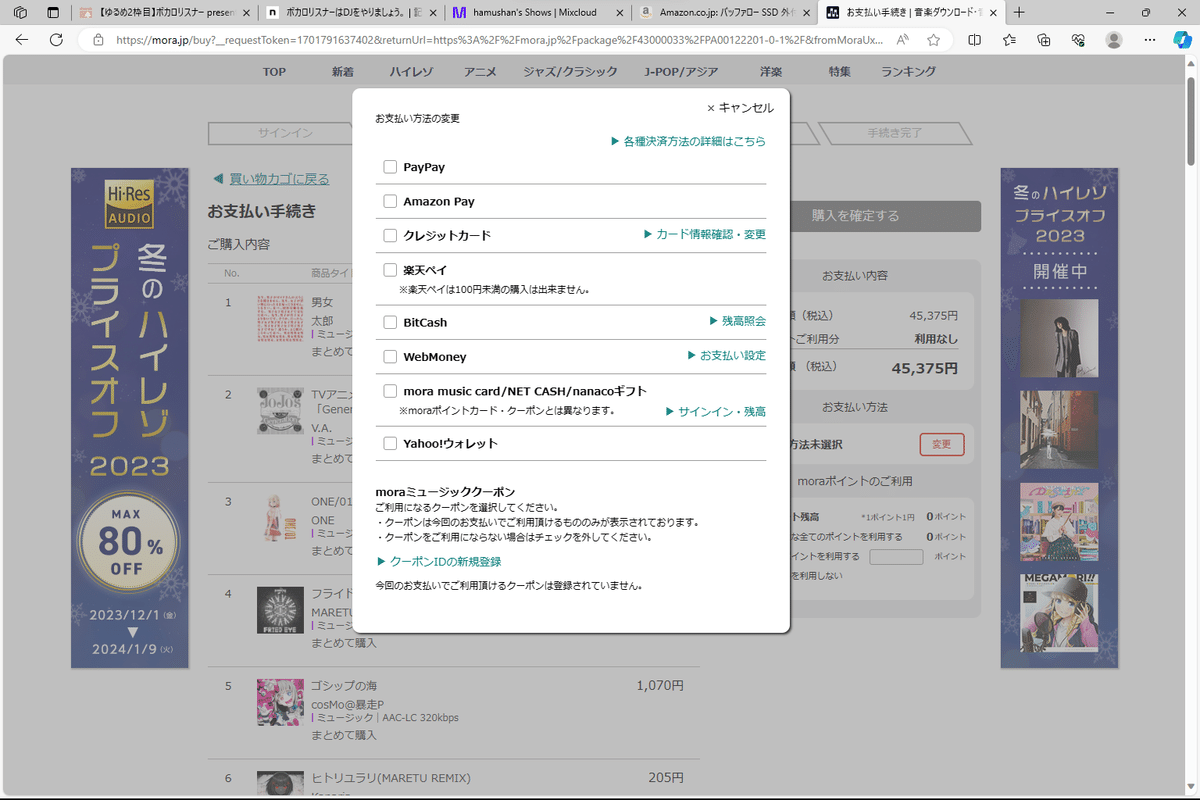The height and width of the screenshot is (800, 1200).
Task: Open Split screen view
Action: (974, 40)
